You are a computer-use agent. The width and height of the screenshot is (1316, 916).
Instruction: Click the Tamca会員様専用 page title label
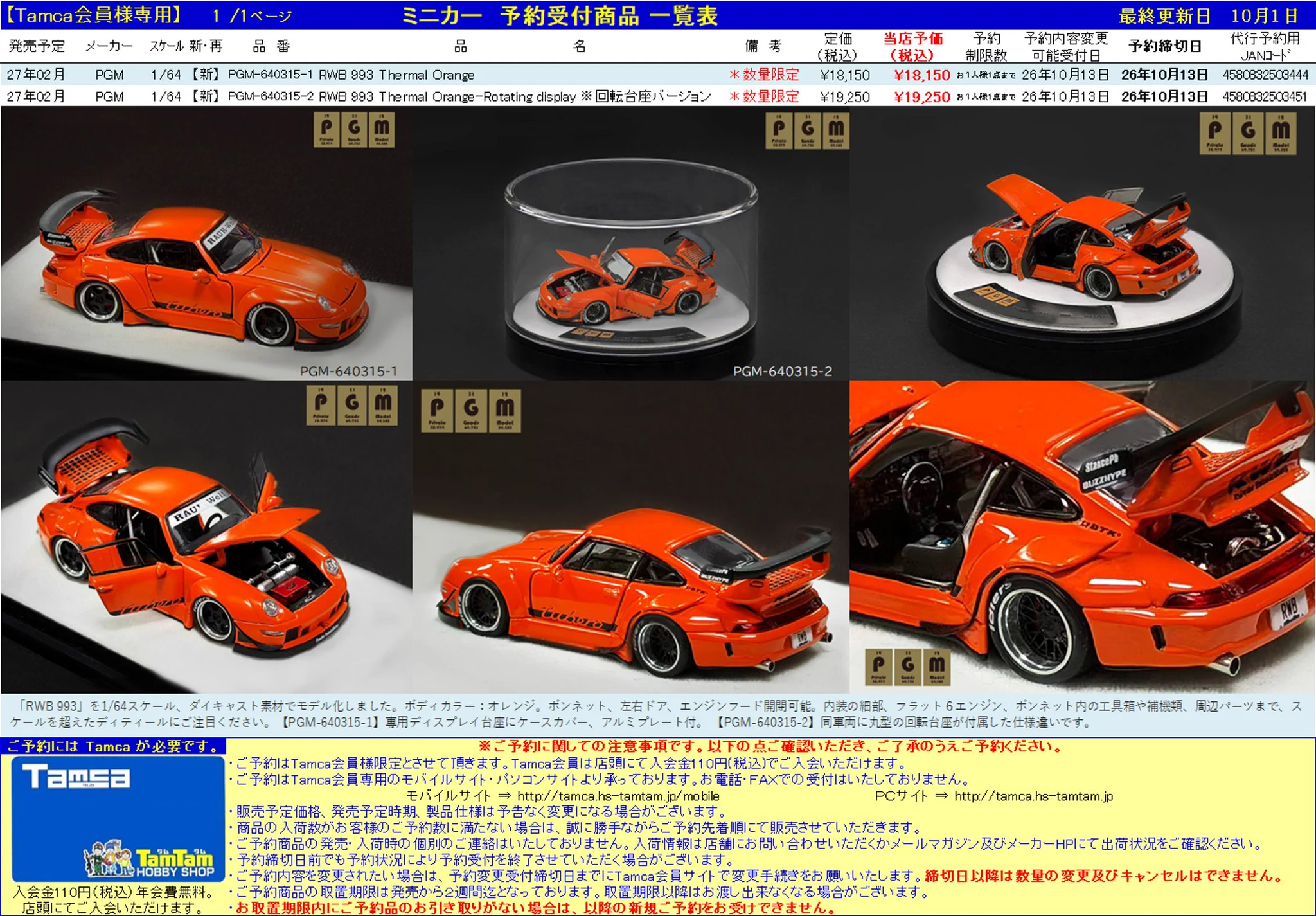(x=94, y=15)
